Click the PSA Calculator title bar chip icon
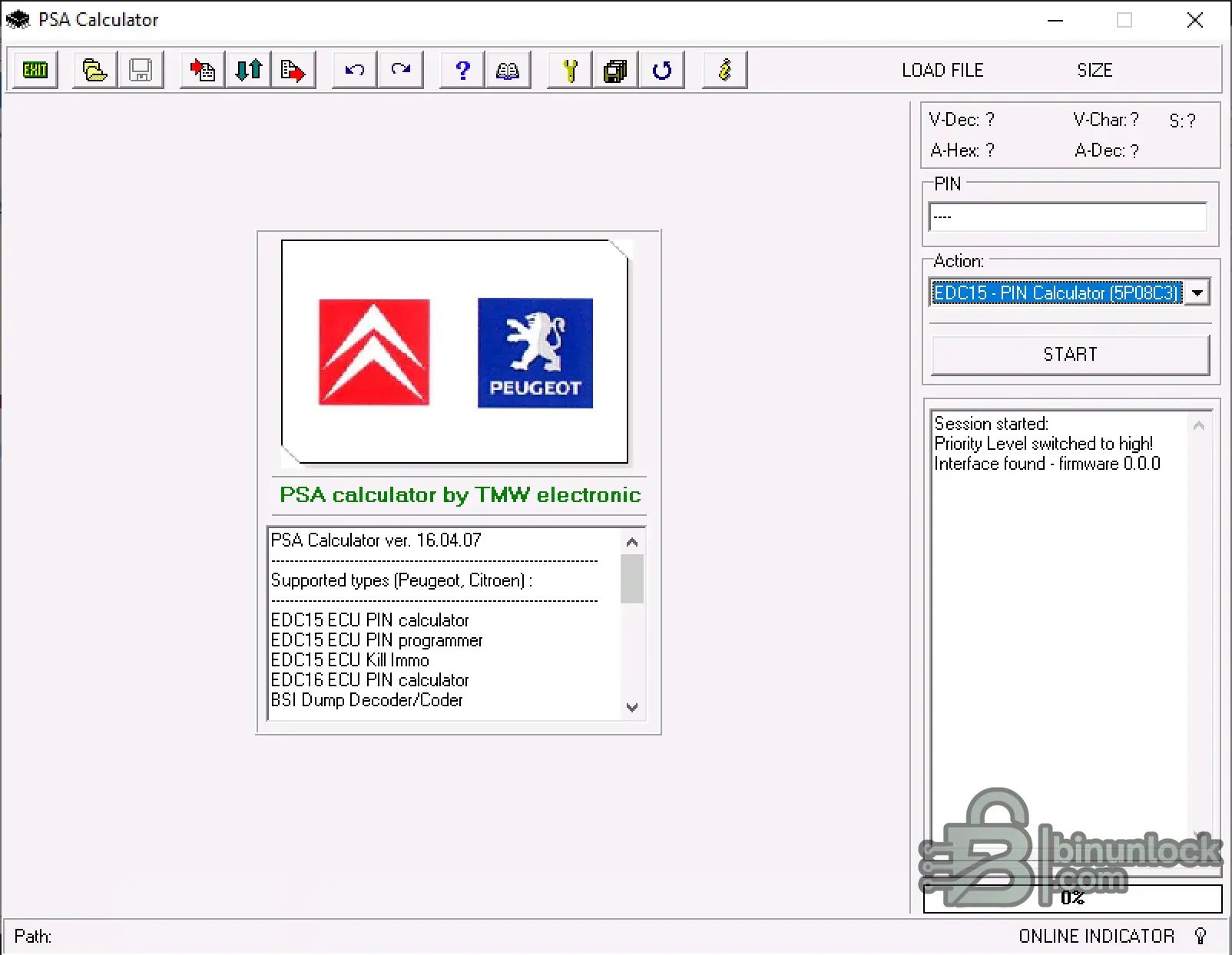This screenshot has width=1232, height=955. click(18, 20)
